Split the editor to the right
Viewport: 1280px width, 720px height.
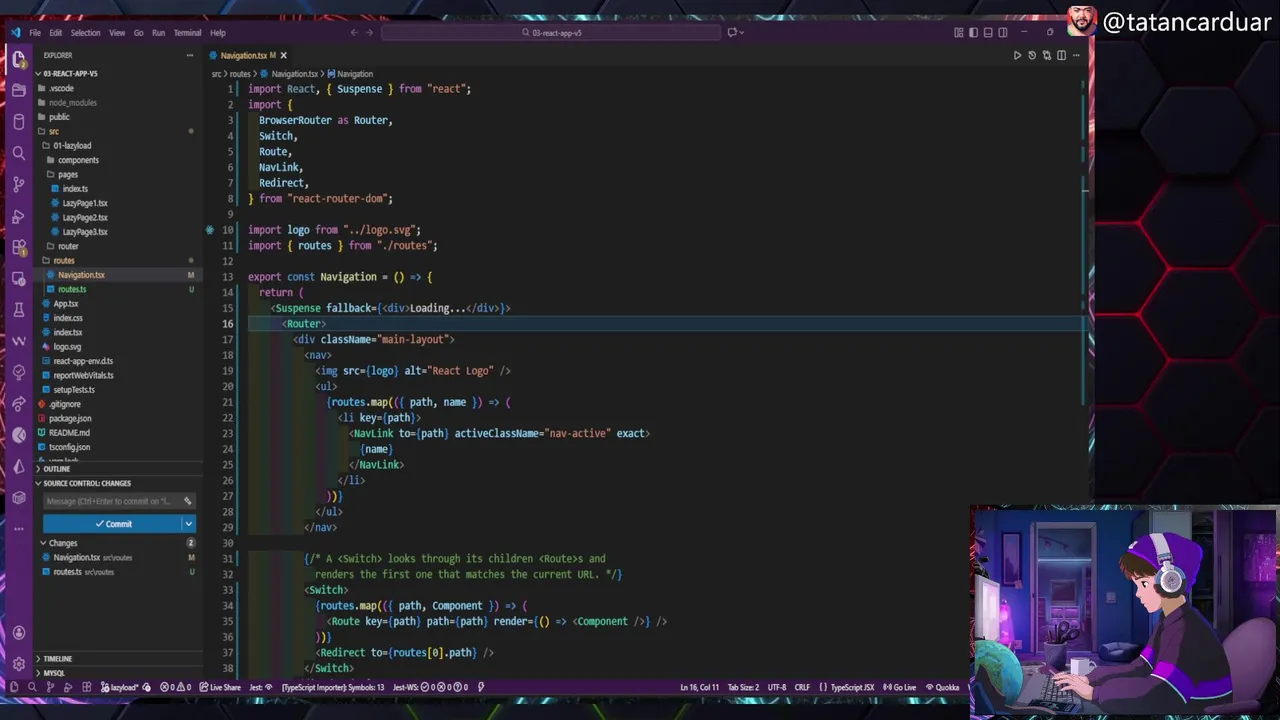pyautogui.click(x=1062, y=55)
